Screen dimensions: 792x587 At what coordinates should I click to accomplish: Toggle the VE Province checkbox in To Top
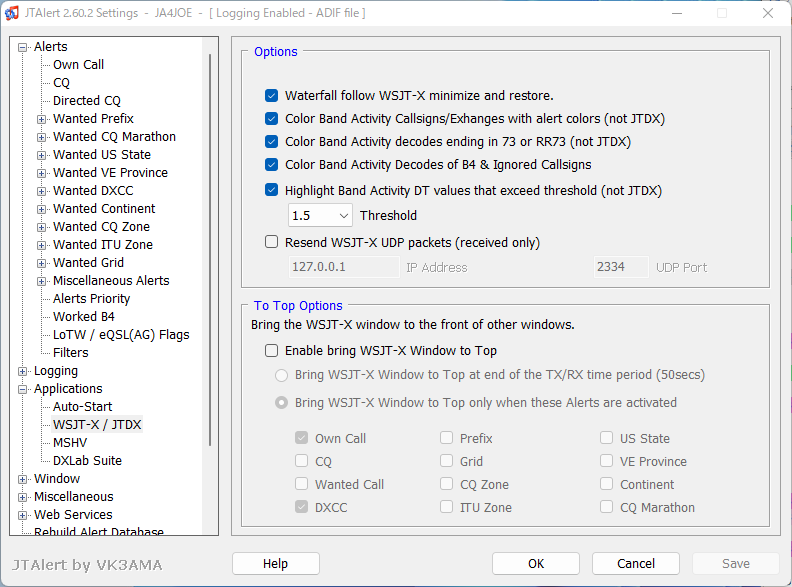(x=607, y=461)
